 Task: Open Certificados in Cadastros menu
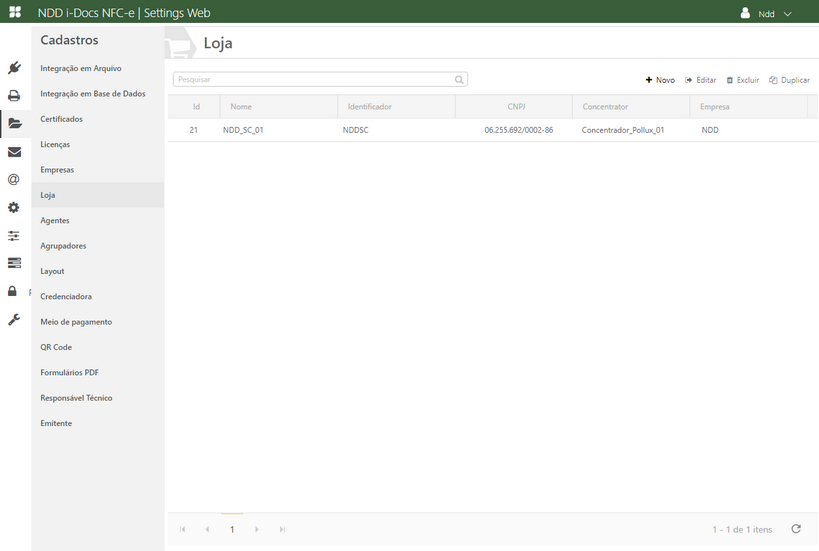coord(61,119)
